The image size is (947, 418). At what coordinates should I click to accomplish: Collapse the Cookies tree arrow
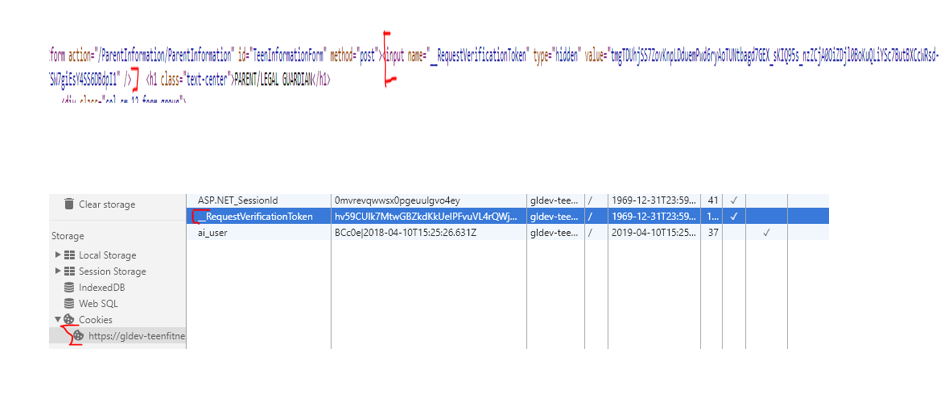point(58,320)
